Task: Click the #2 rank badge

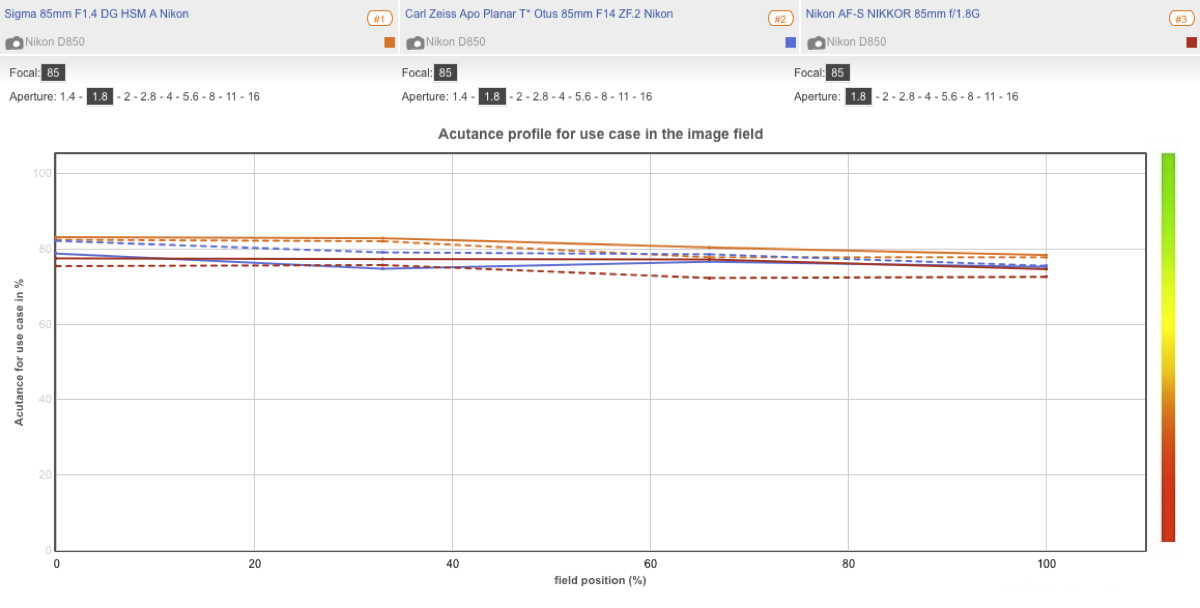Action: coord(781,19)
